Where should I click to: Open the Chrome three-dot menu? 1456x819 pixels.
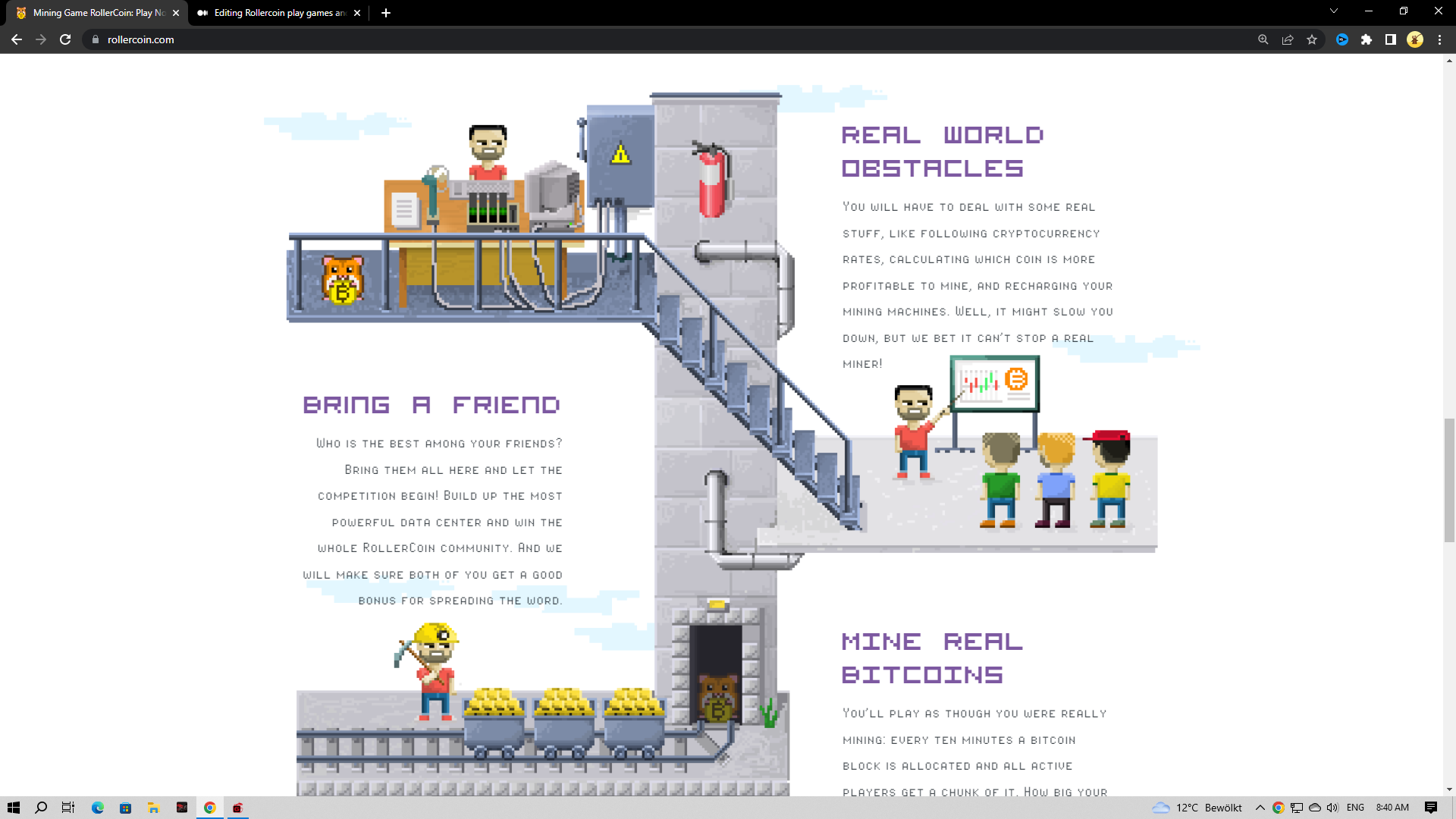(1439, 39)
